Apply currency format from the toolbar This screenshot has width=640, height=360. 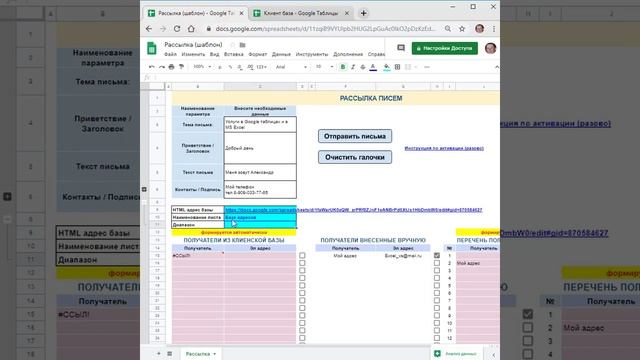tap(220, 67)
